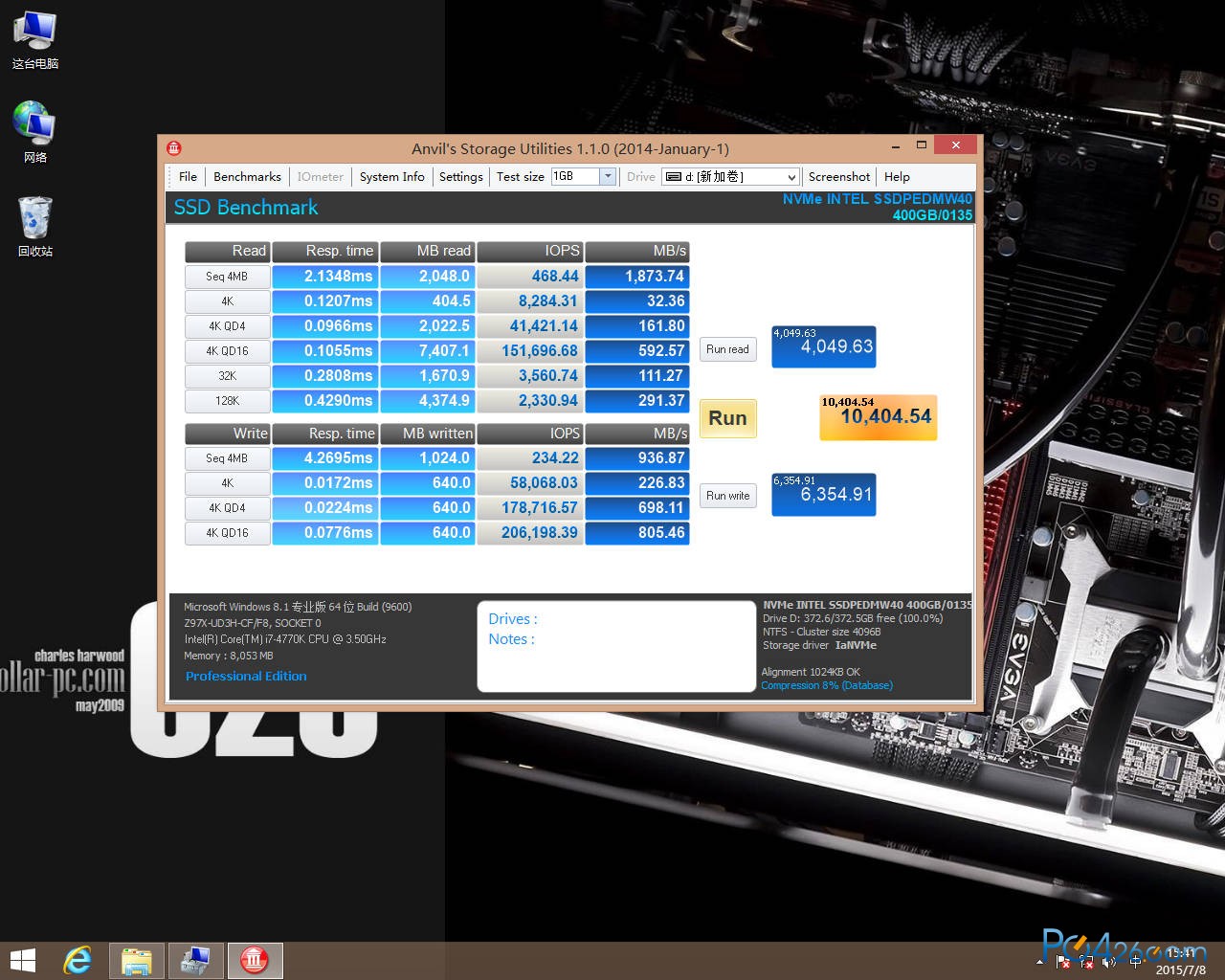Viewport: 1225px width, 980px height.
Task: Click the write score 6,354.91 box
Action: [x=823, y=495]
